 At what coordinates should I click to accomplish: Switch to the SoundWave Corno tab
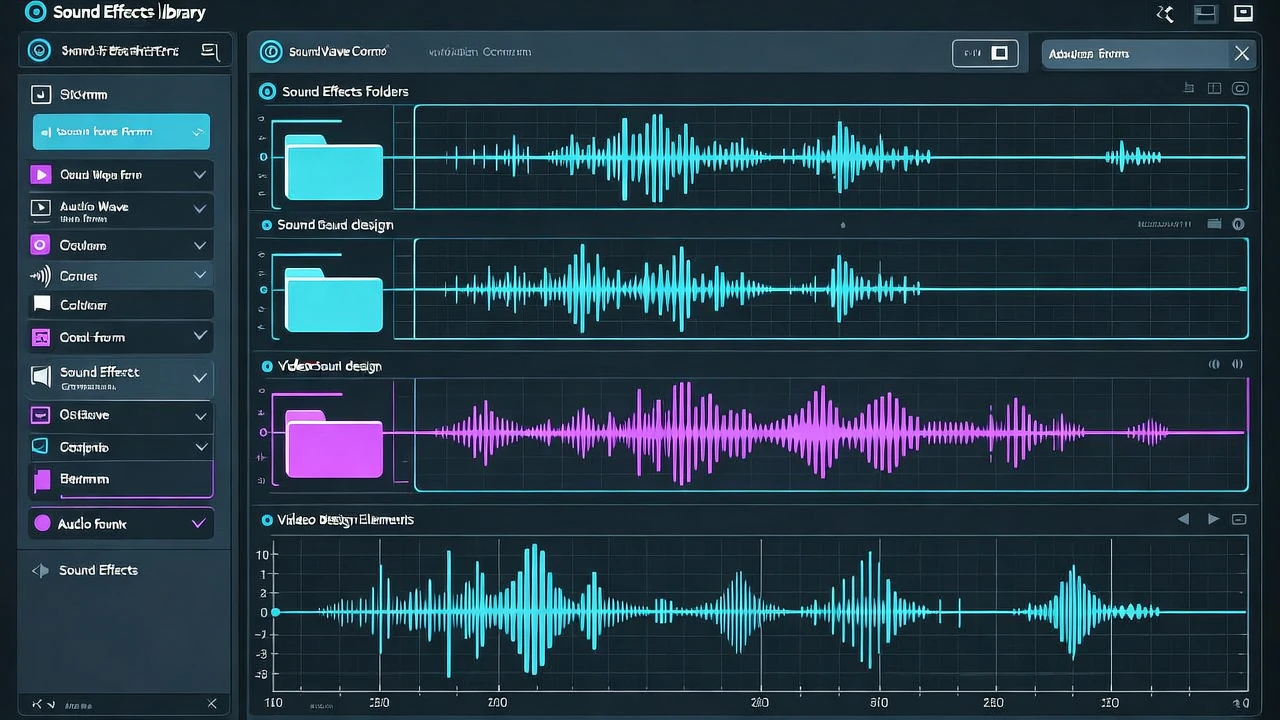(x=324, y=52)
